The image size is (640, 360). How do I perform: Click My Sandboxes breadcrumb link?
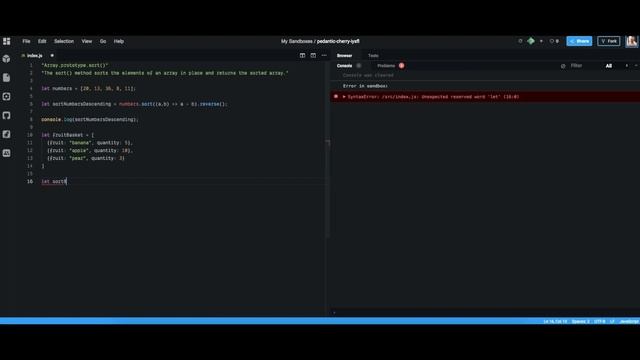click(x=297, y=41)
